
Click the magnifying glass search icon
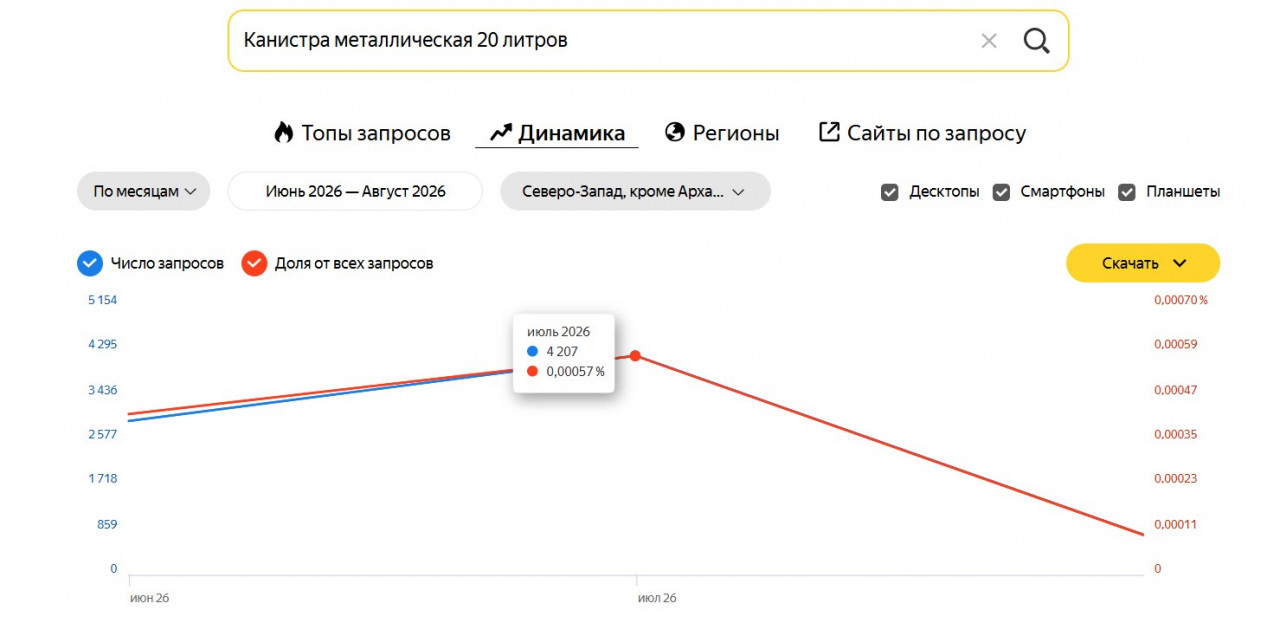tap(1036, 41)
